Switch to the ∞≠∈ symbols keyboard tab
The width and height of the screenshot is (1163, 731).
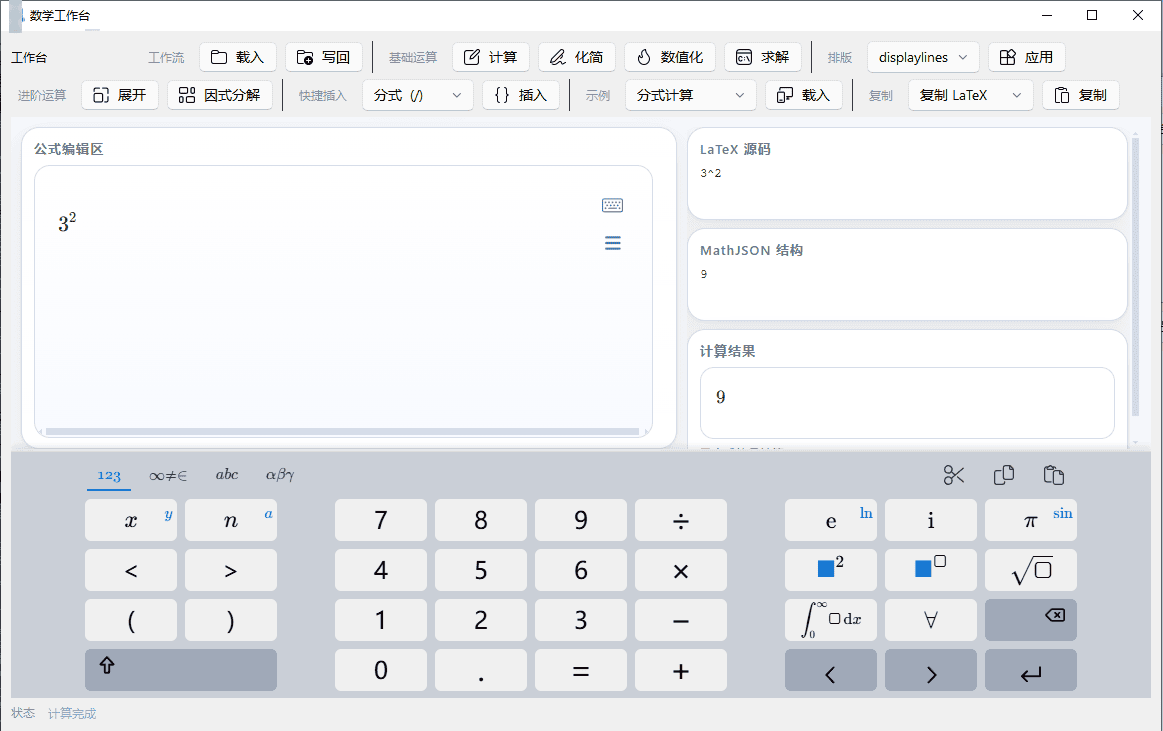(168, 475)
